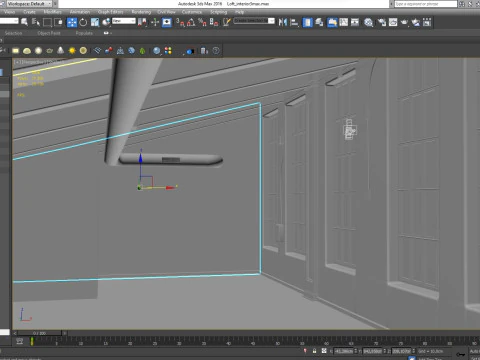Click the time slider thumb
480x360 pixels.
click(39, 333)
